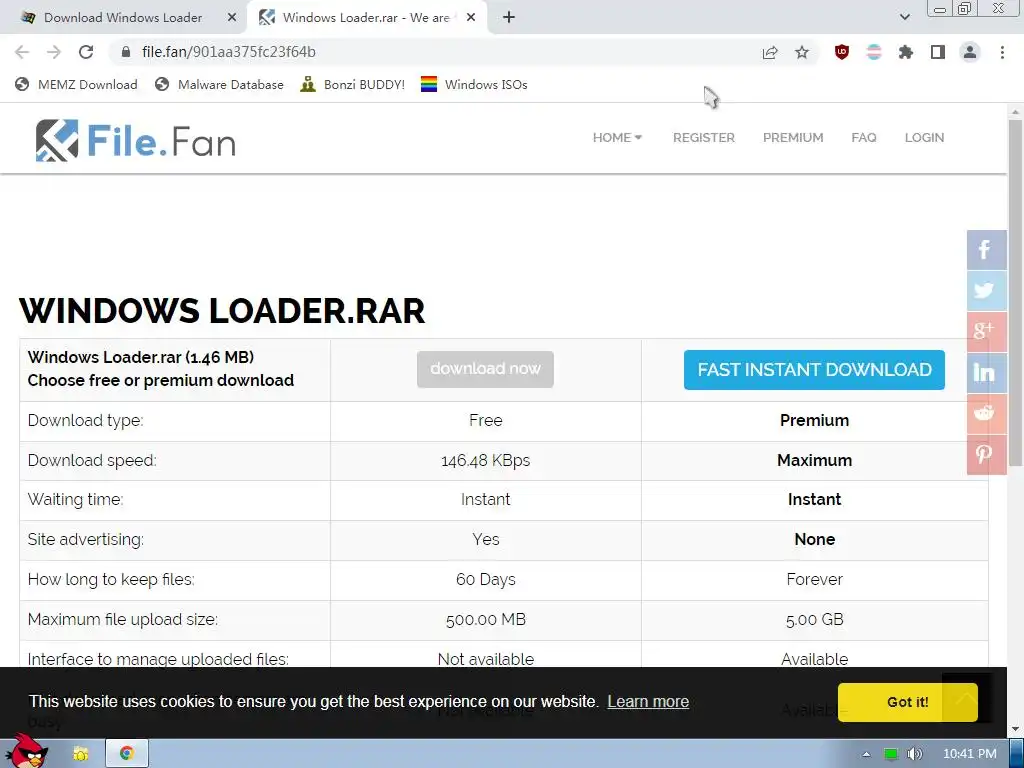1024x768 pixels.
Task: Click the 500.00 MB cell
Action: point(485,619)
